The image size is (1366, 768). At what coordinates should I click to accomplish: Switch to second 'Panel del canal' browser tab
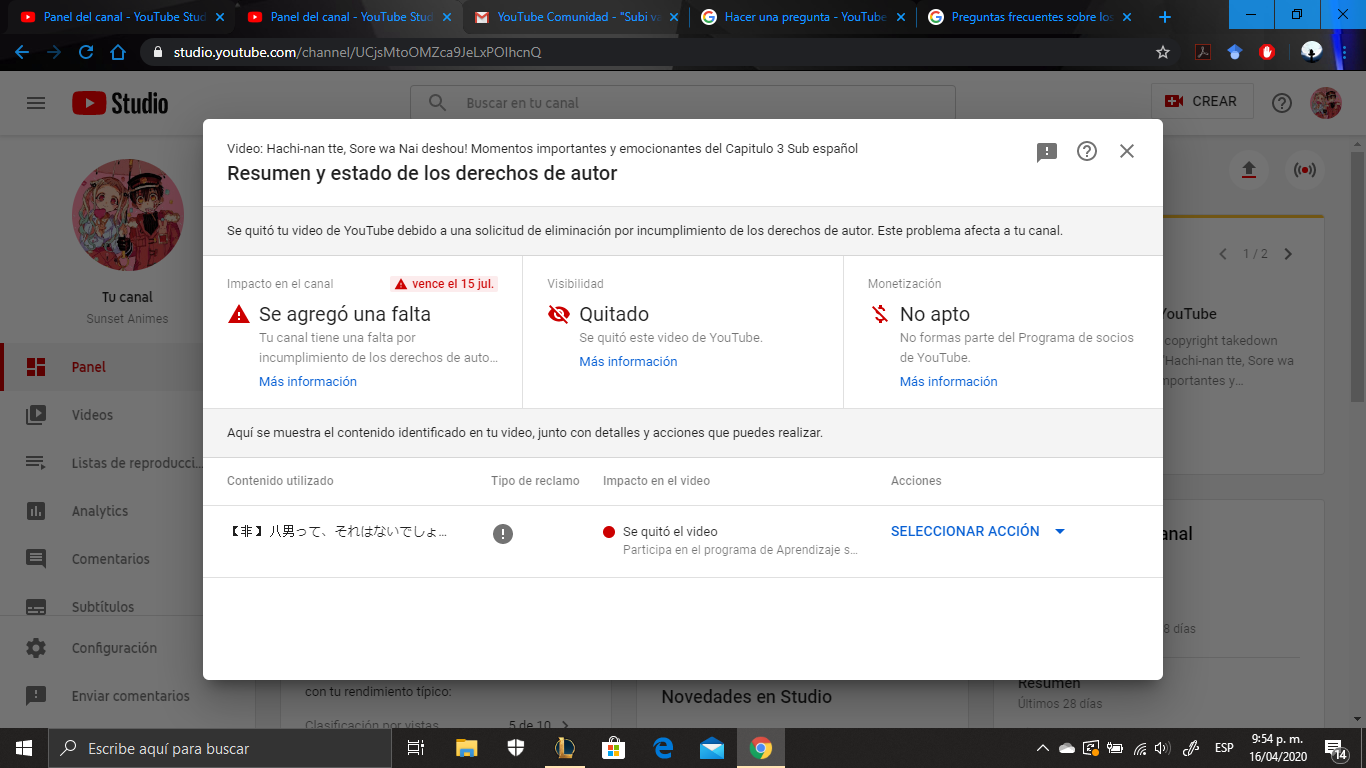(346, 17)
